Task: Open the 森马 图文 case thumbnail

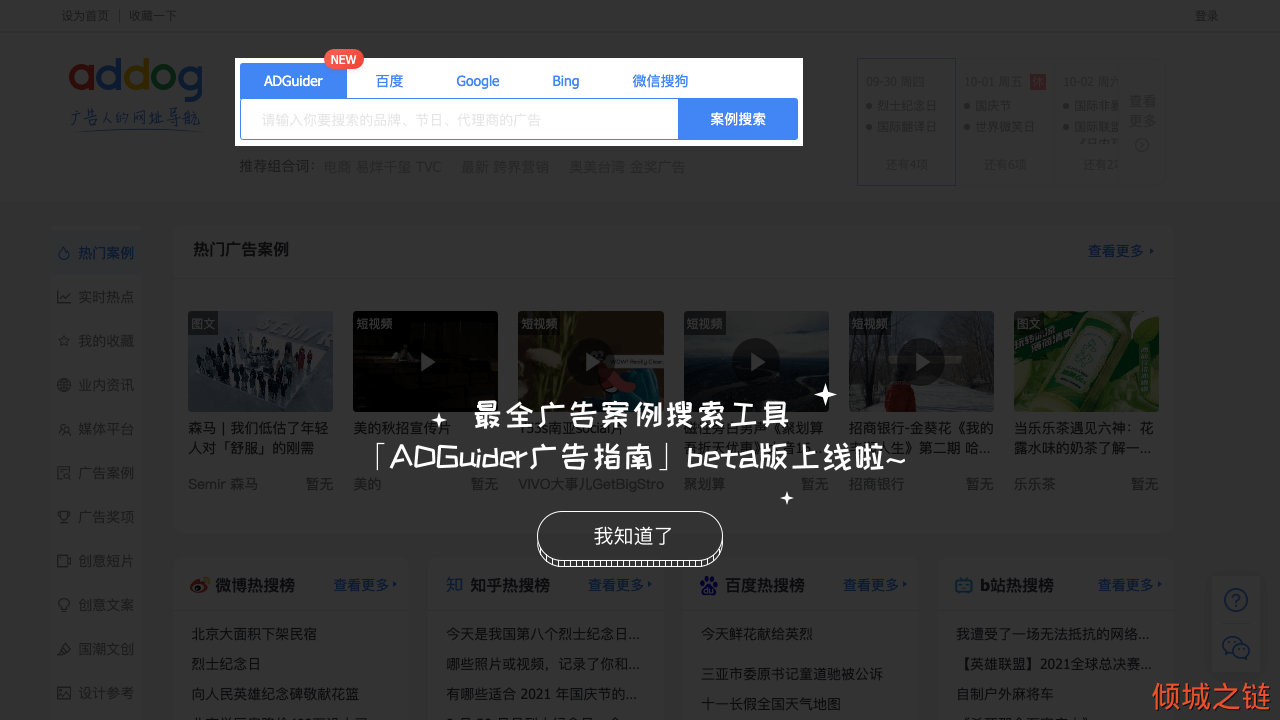Action: coord(260,361)
